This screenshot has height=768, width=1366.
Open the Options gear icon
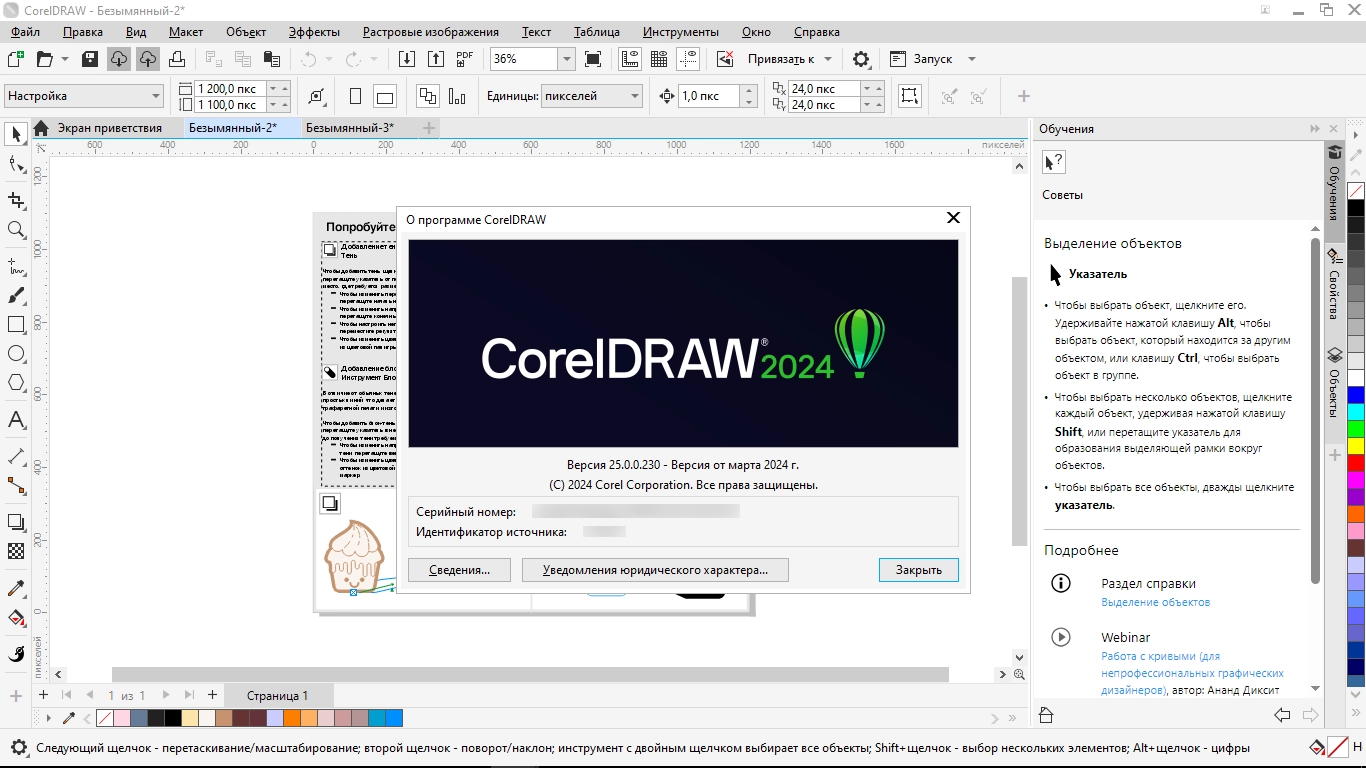point(861,59)
